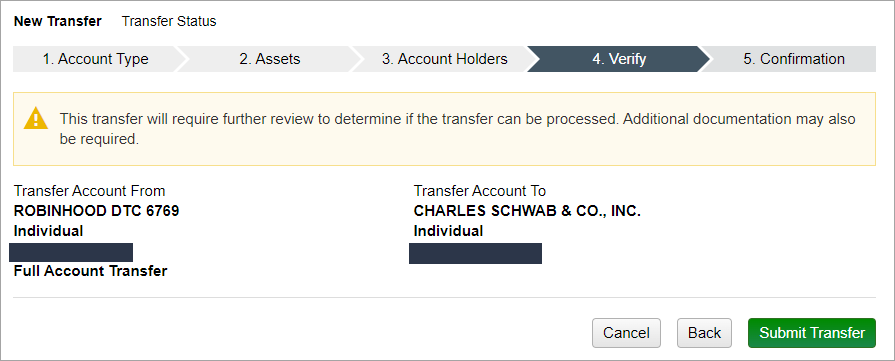Open the New Transfer tab
Viewport: 895px width, 361px height.
[x=58, y=22]
